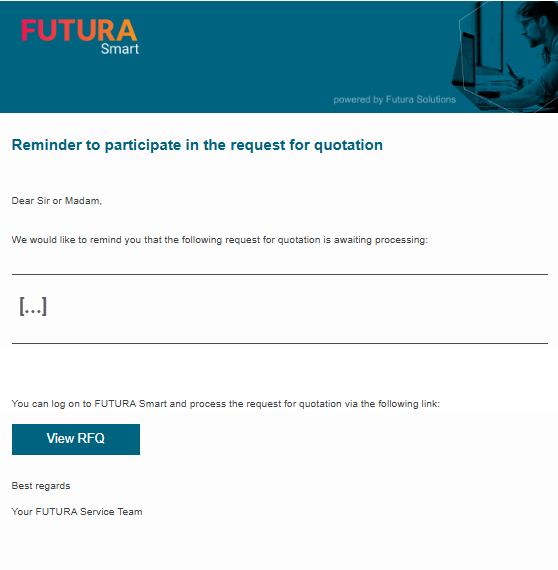558x570 pixels.
Task: Open the request via View RFQ button
Action: [x=76, y=439]
